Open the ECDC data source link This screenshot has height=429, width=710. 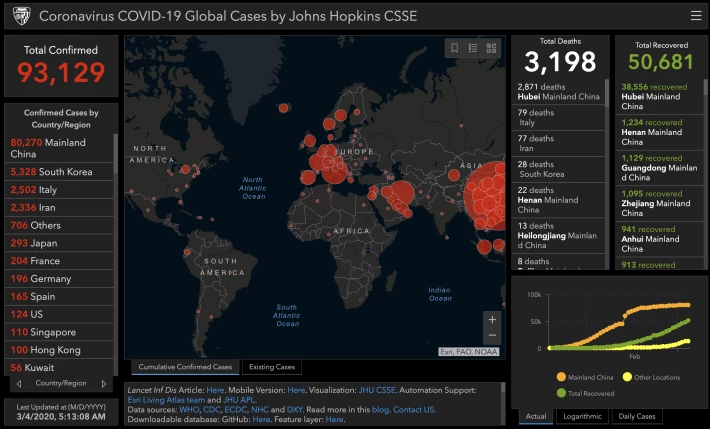pyautogui.click(x=235, y=410)
